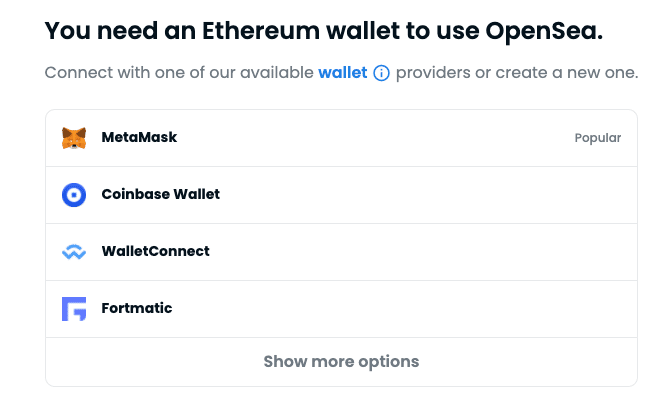Follow the blue wallet hyperlink
This screenshot has width=662, height=418.
(x=342, y=74)
